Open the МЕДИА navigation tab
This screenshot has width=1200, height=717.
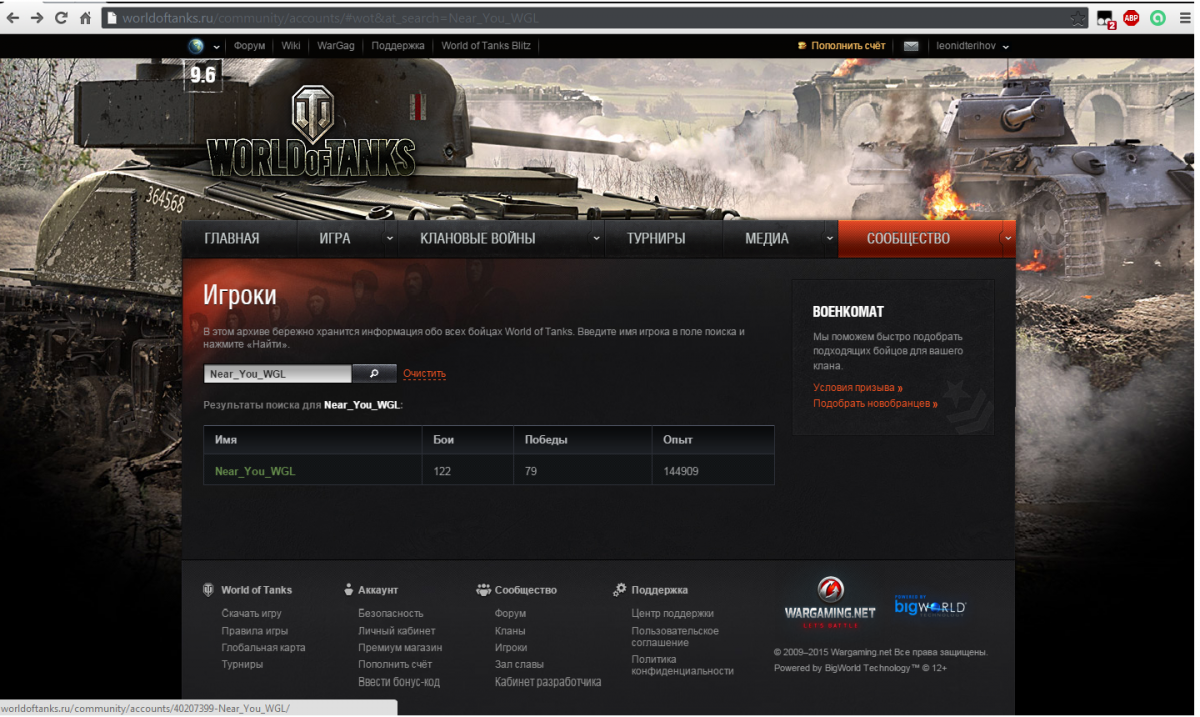767,239
